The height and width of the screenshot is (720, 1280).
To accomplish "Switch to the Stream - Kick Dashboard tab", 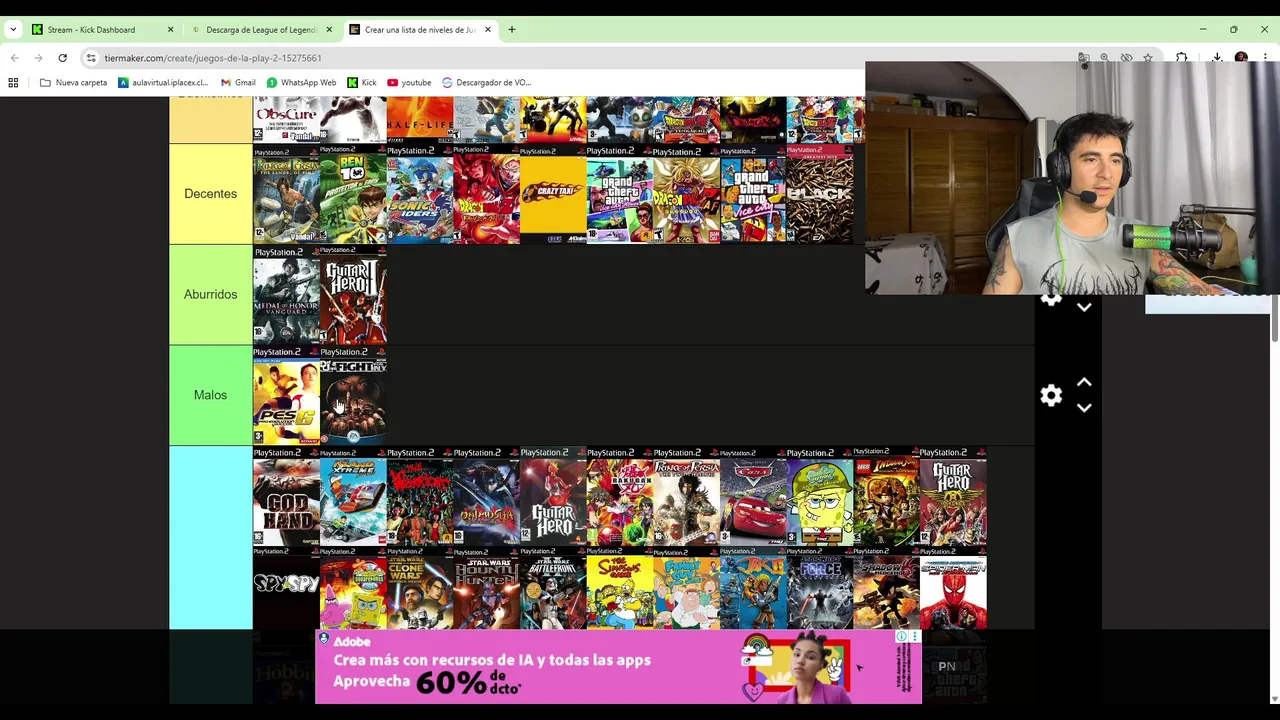I will click(x=103, y=29).
